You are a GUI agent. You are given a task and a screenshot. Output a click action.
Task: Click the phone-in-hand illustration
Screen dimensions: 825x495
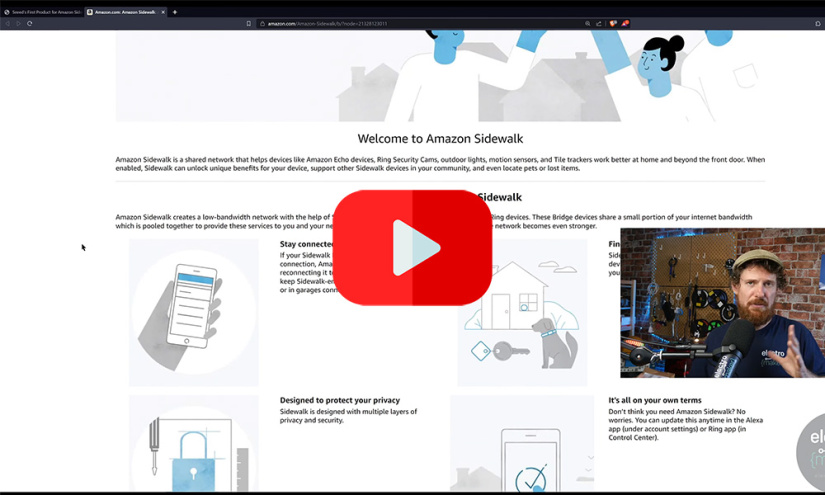194,312
